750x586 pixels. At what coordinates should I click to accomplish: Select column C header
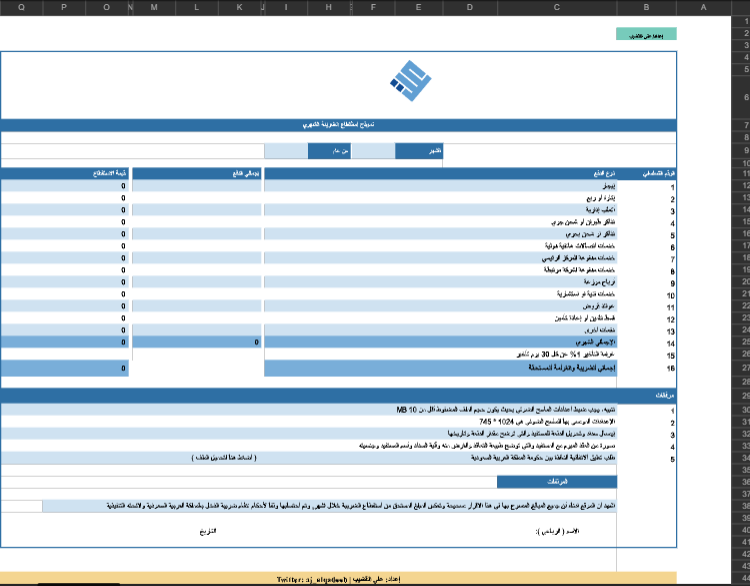tap(555, 7)
